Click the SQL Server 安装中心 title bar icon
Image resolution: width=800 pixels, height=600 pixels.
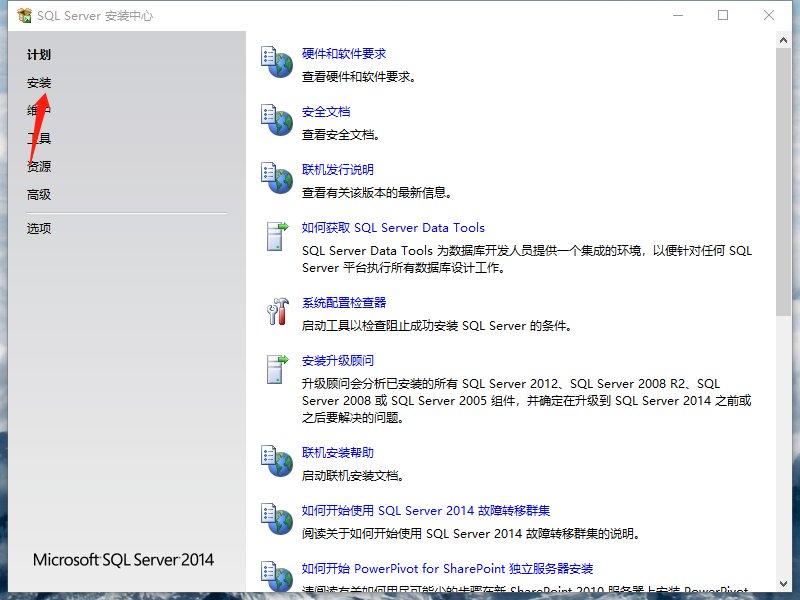coord(24,15)
